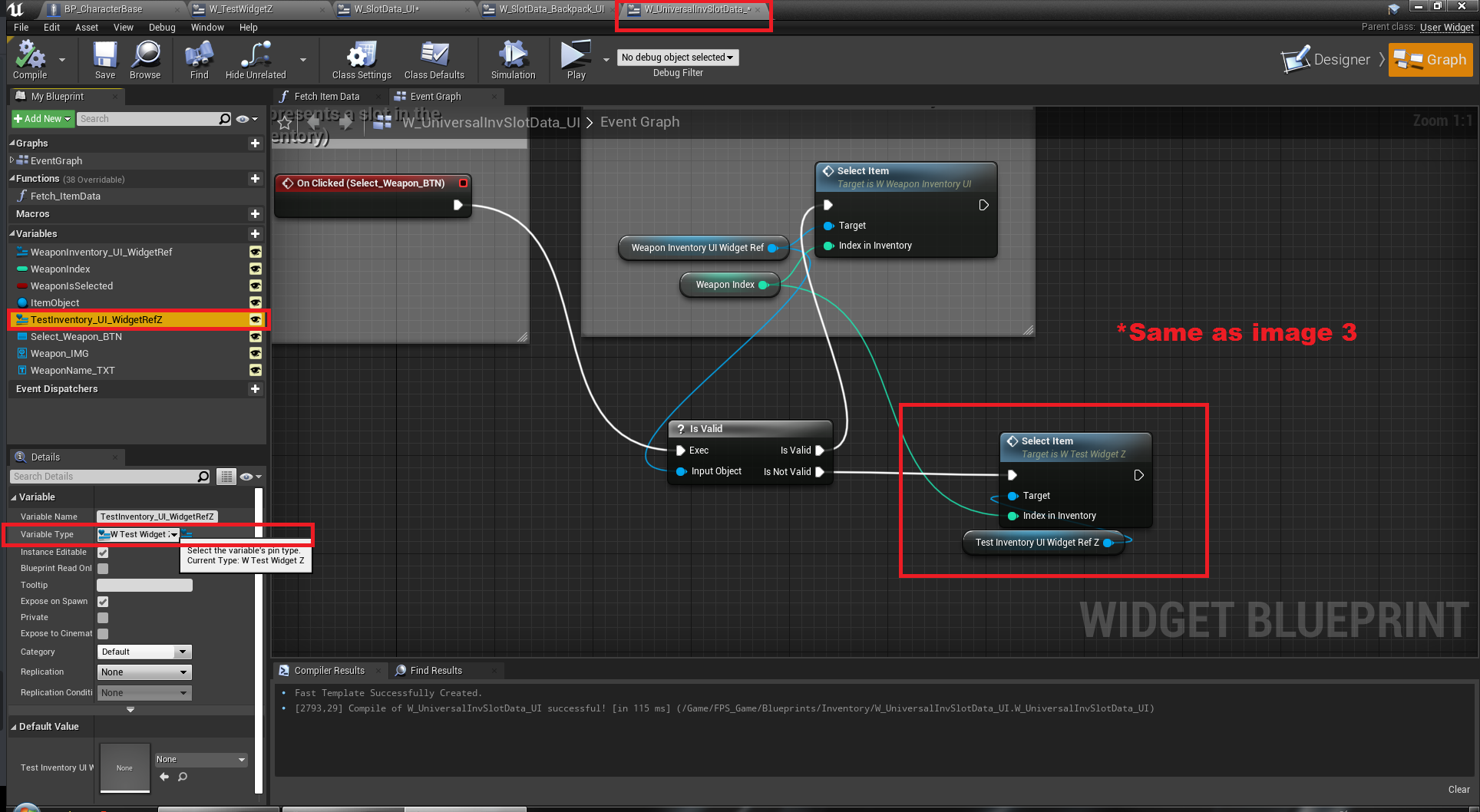
Task: Start Simulation from the toolbar
Action: [513, 56]
